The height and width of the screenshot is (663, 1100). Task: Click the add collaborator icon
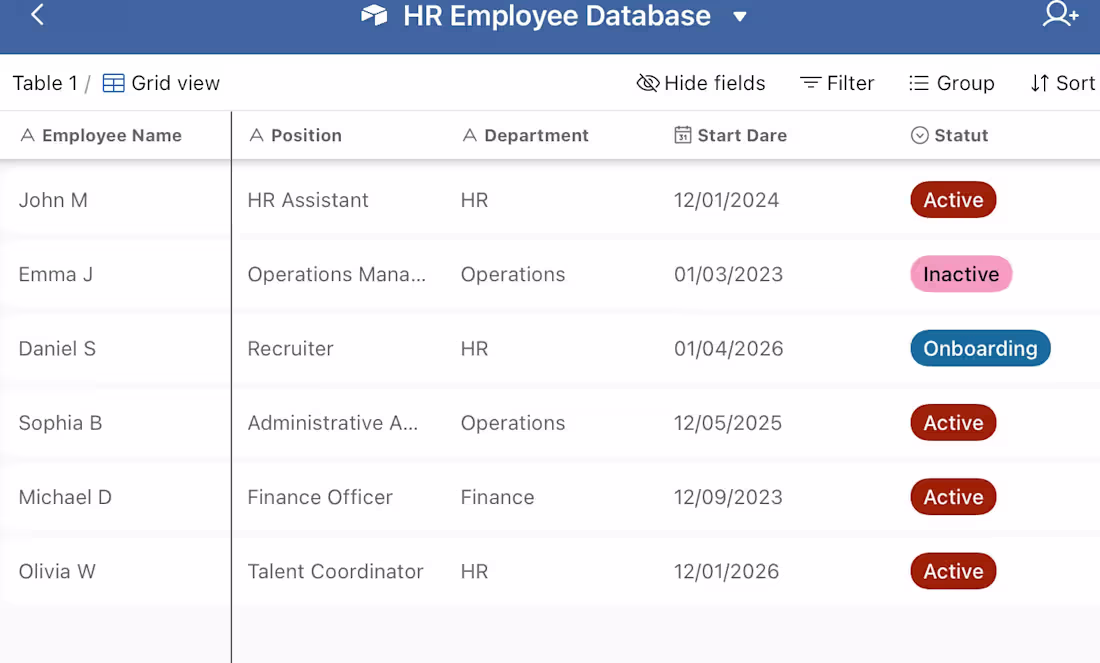click(1060, 16)
